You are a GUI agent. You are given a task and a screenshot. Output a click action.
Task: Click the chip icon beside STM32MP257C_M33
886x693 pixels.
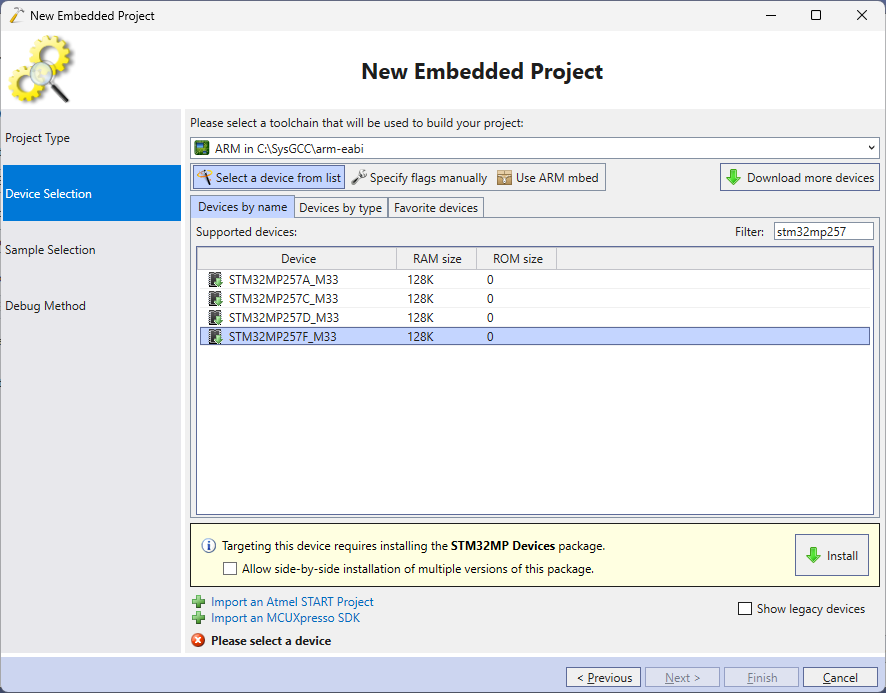point(215,298)
